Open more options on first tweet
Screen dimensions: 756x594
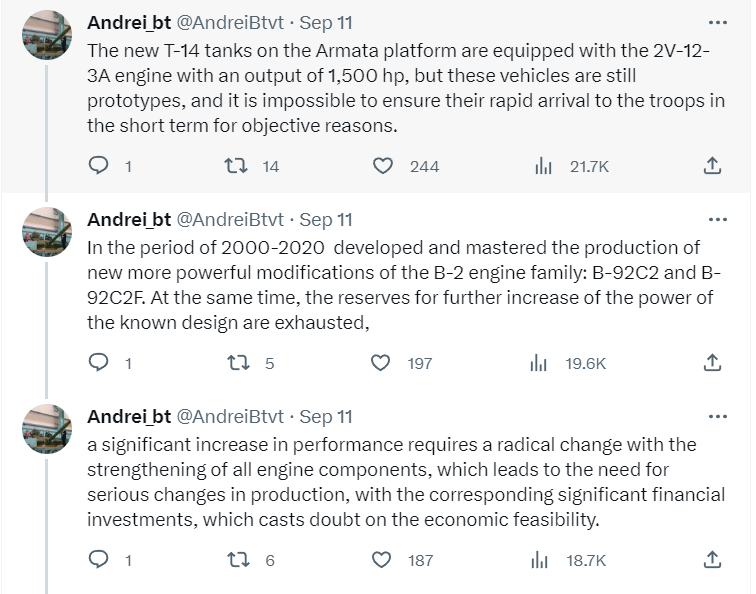(717, 22)
